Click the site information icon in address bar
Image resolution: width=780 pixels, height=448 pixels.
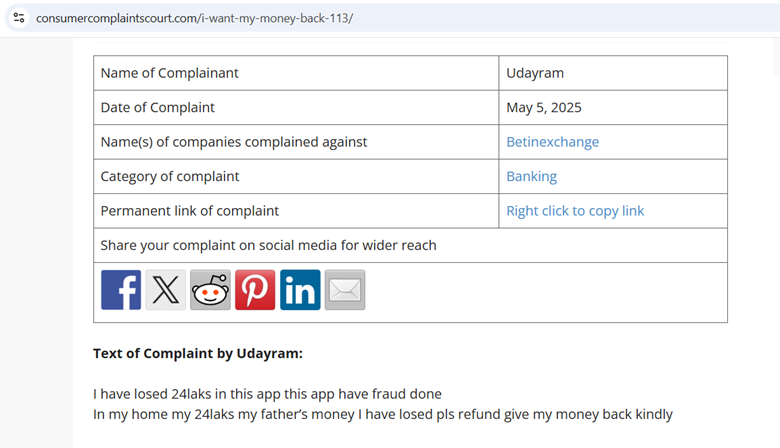click(19, 18)
